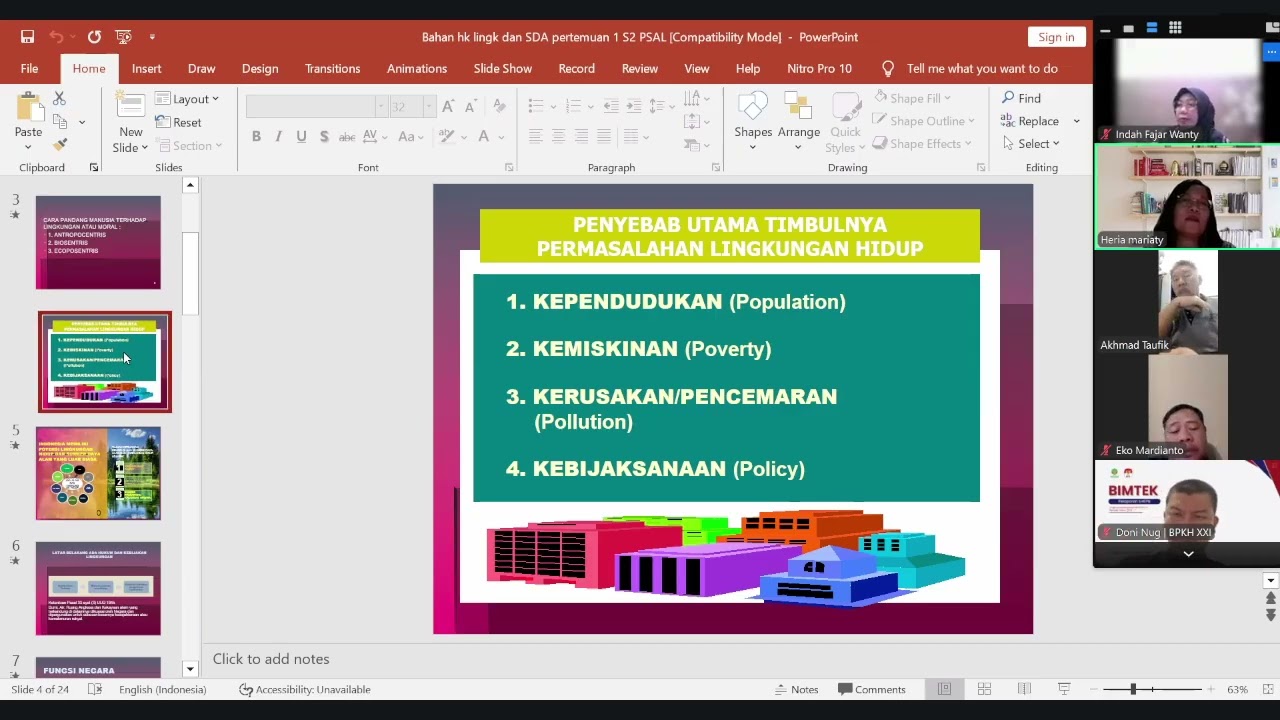1280x720 pixels.
Task: Click the Sign in button
Action: click(1056, 37)
